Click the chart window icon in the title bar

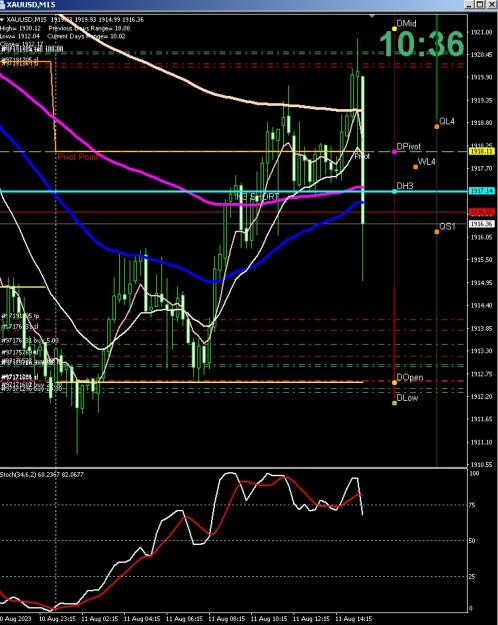coord(2,4)
